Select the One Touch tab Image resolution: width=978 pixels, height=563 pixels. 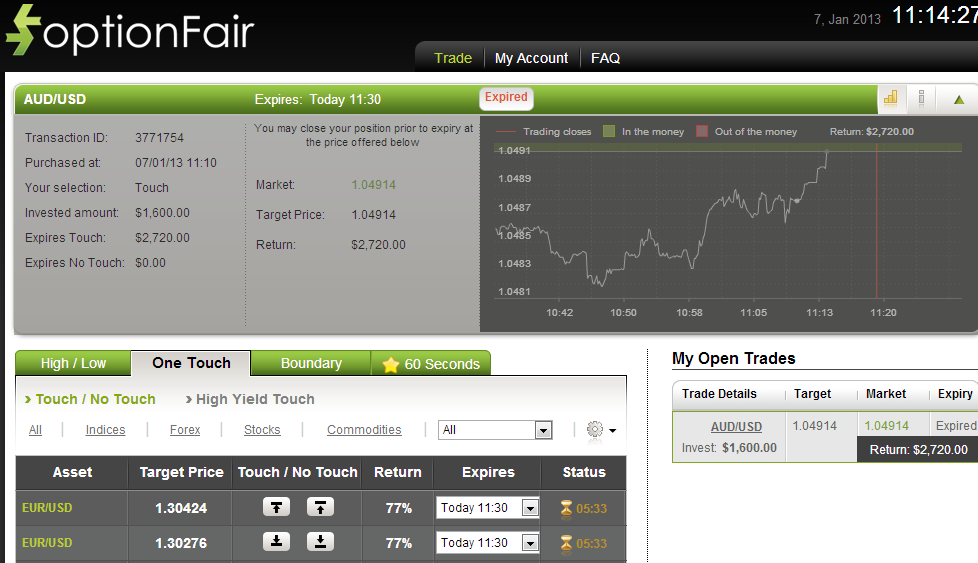tap(191, 363)
